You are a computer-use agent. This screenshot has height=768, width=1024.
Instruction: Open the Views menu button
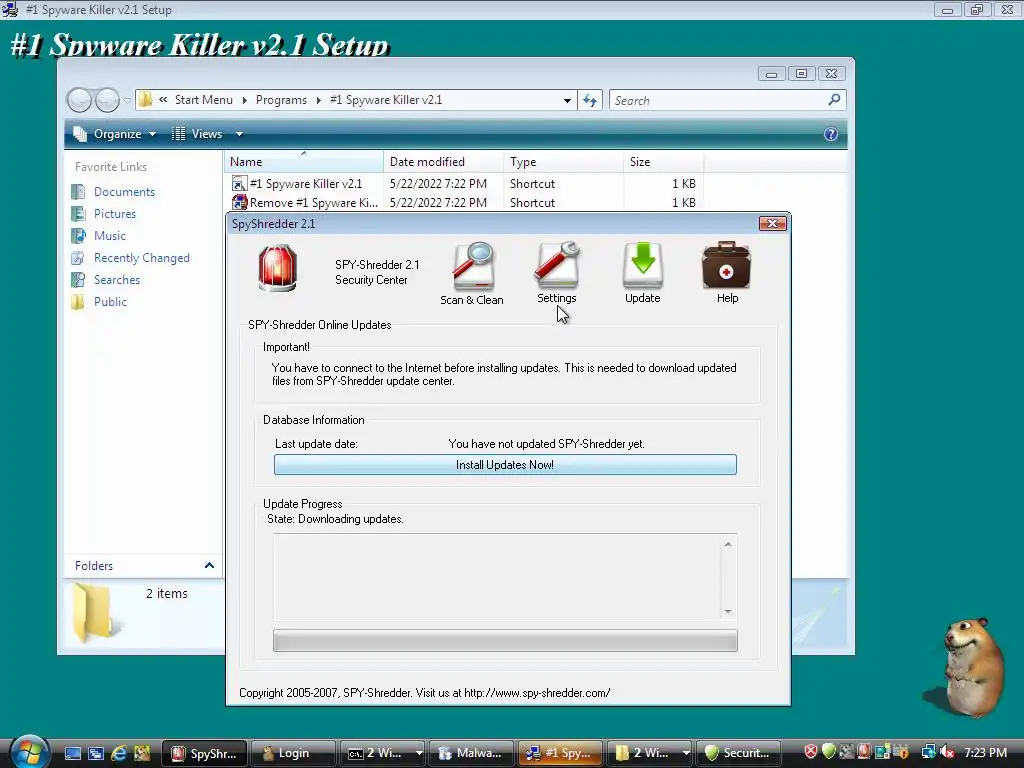point(197,134)
